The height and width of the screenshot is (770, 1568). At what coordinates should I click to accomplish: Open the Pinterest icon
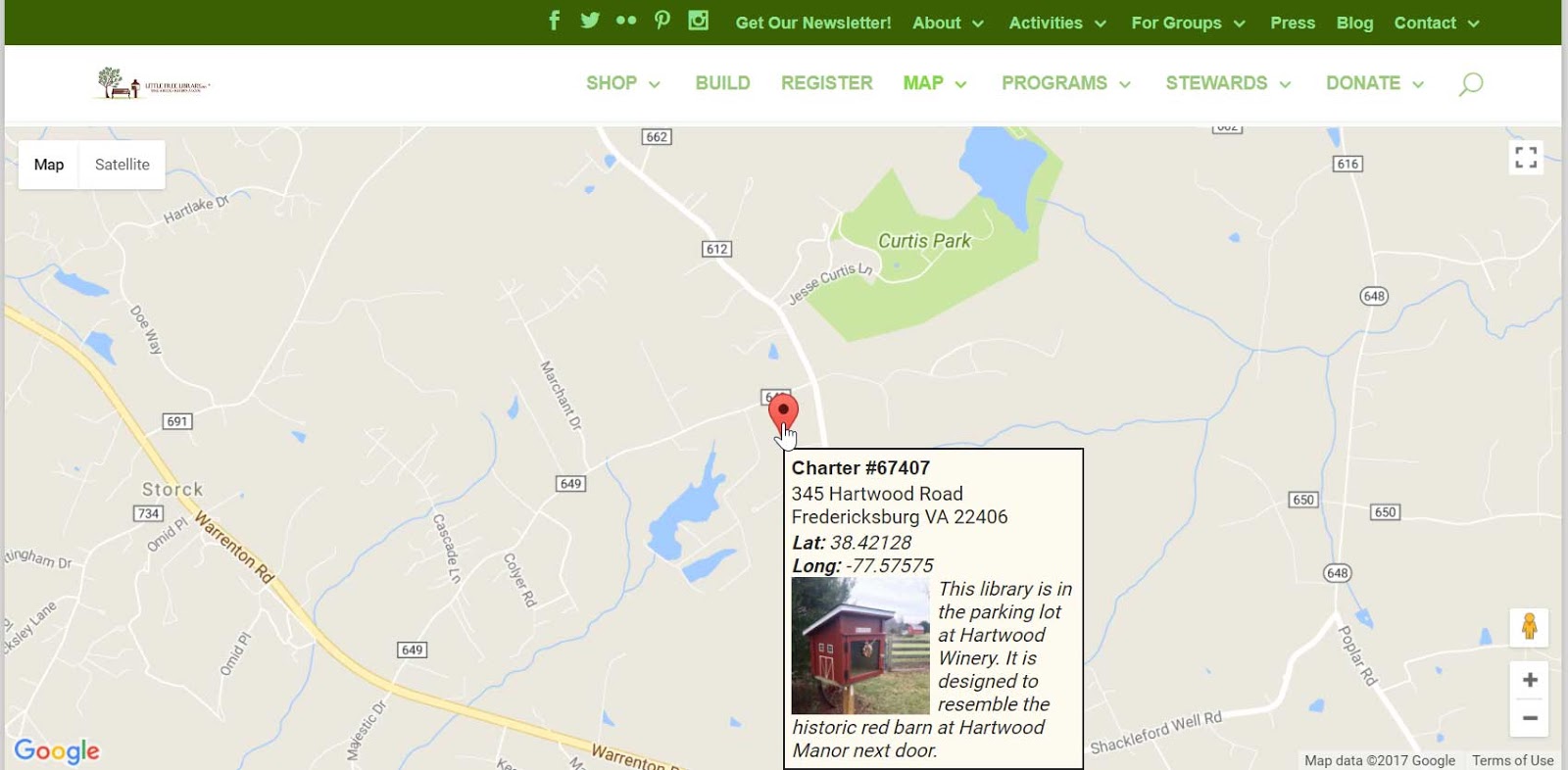(x=662, y=21)
